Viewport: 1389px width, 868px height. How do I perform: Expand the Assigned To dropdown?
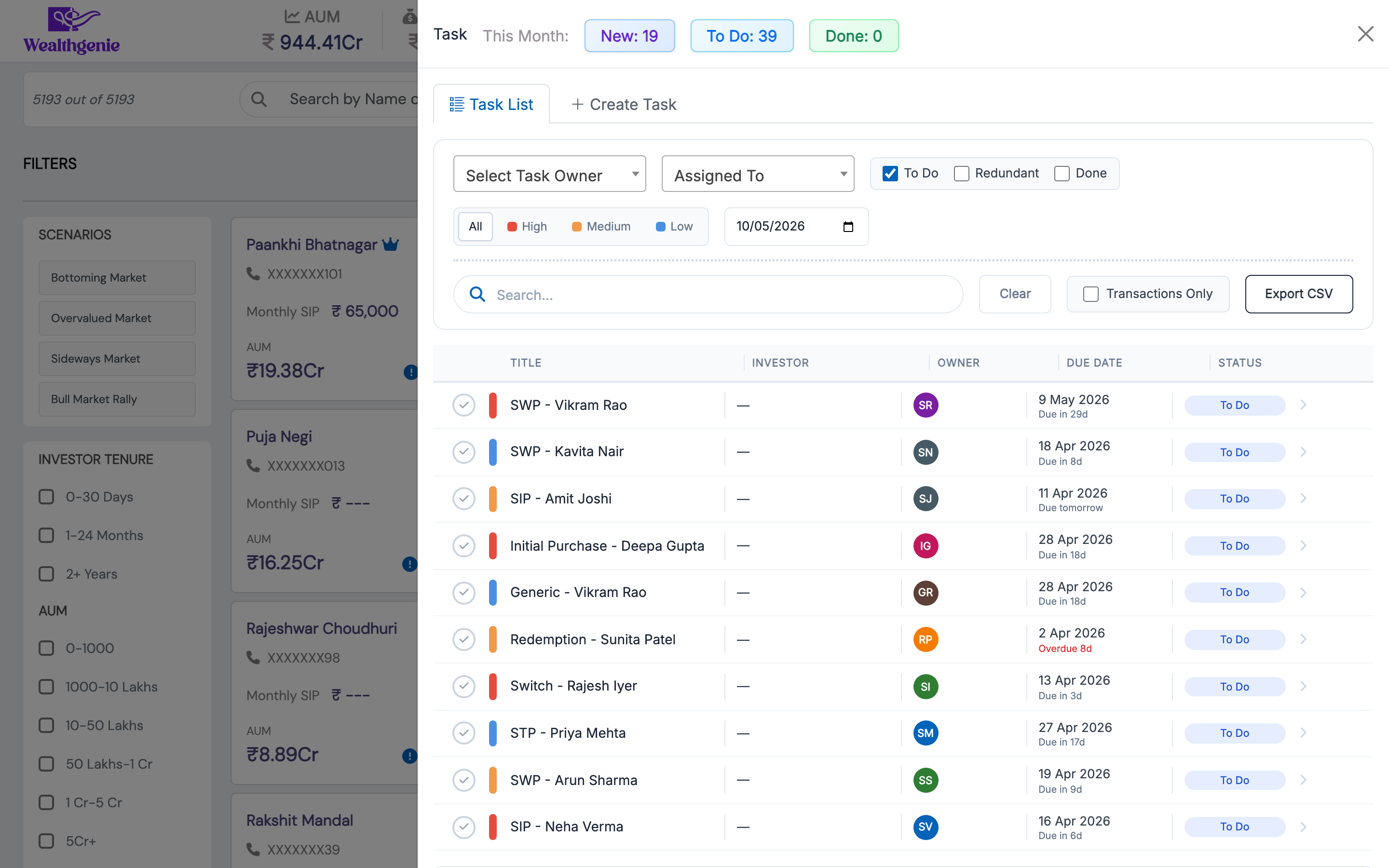tap(758, 174)
